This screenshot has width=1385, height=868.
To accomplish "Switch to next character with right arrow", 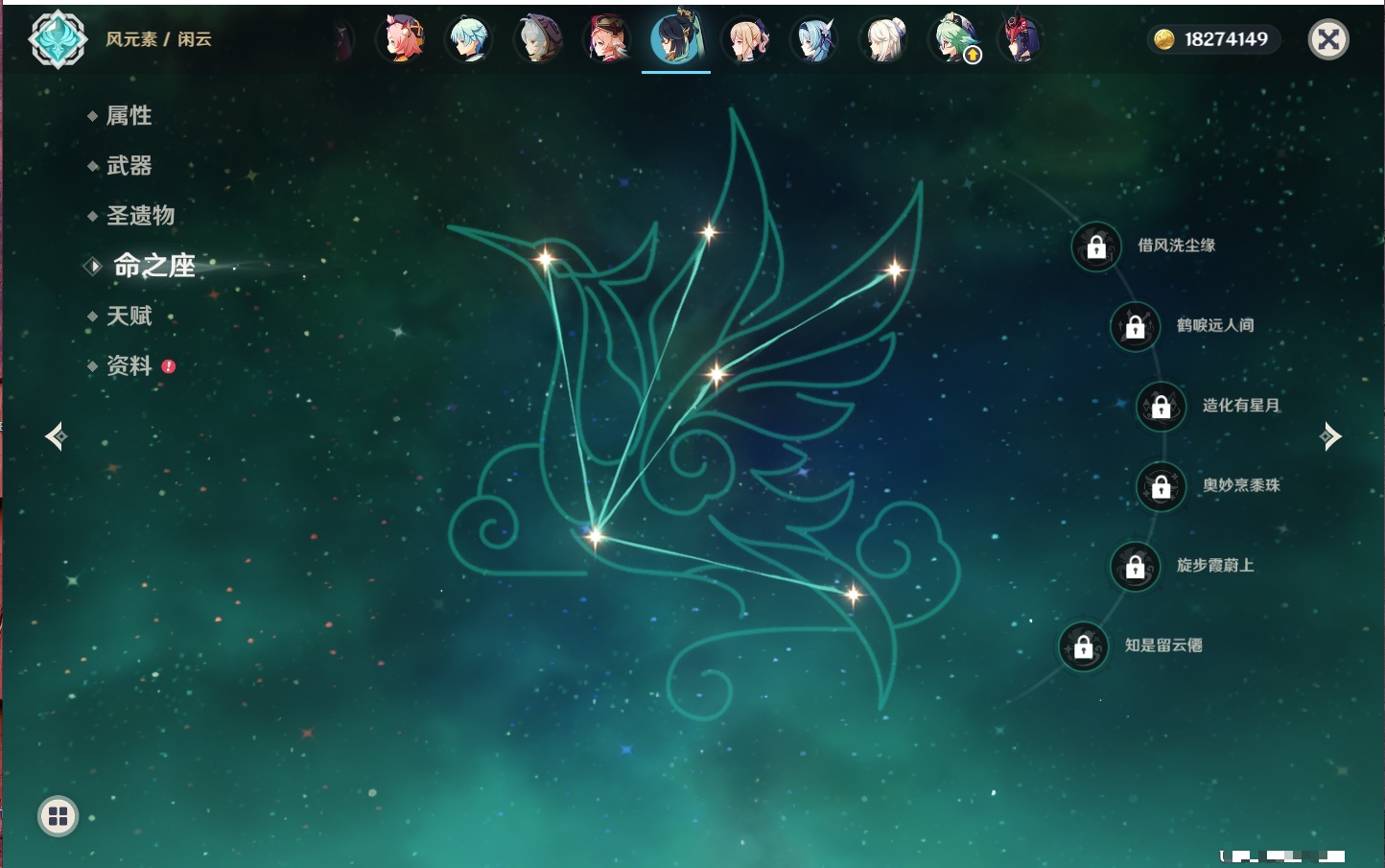I will (1330, 436).
